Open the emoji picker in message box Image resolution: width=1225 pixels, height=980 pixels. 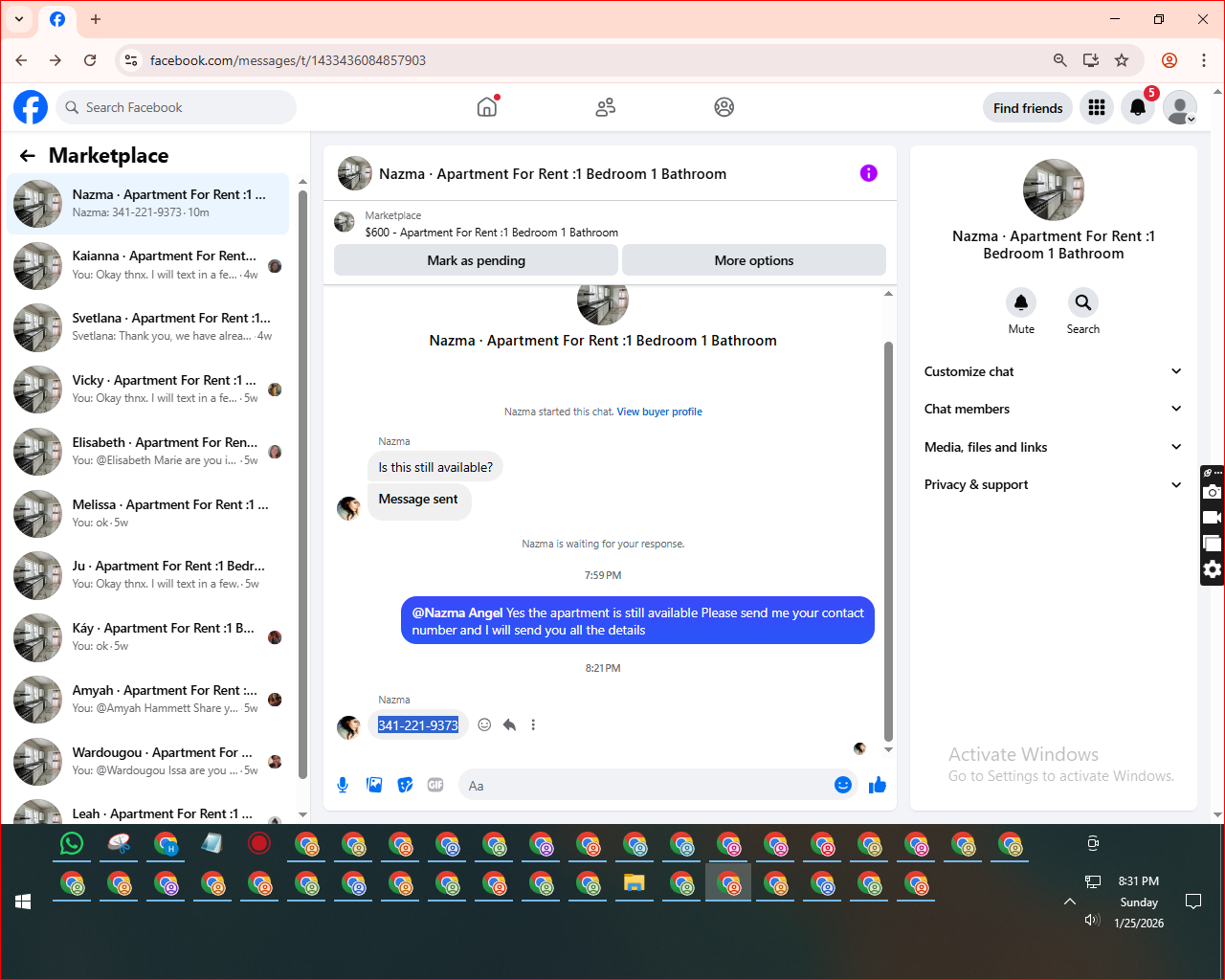[x=843, y=786]
